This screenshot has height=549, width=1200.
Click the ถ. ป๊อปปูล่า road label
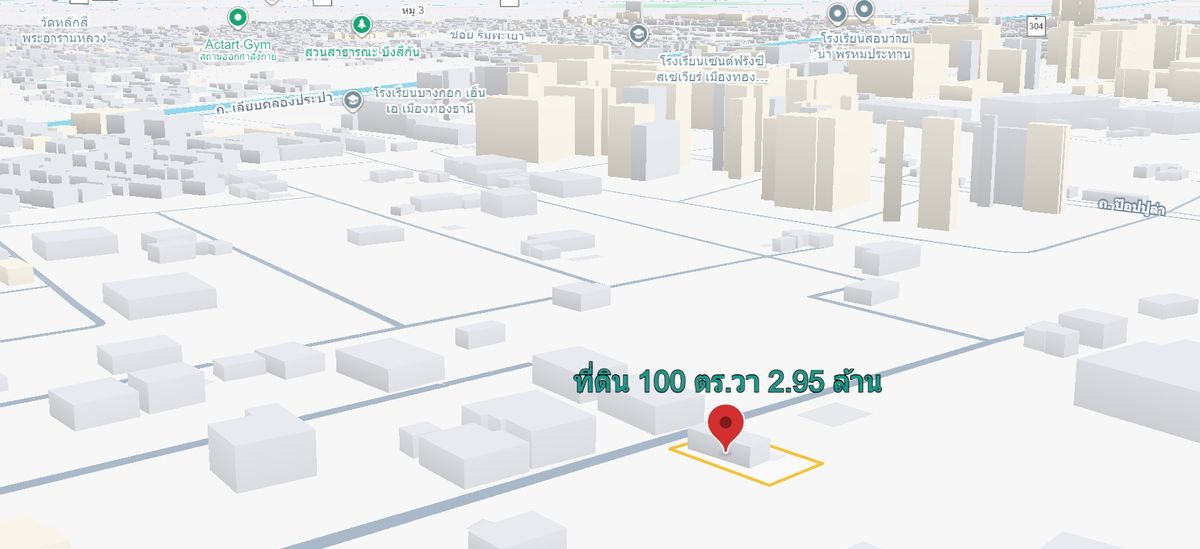(1130, 207)
